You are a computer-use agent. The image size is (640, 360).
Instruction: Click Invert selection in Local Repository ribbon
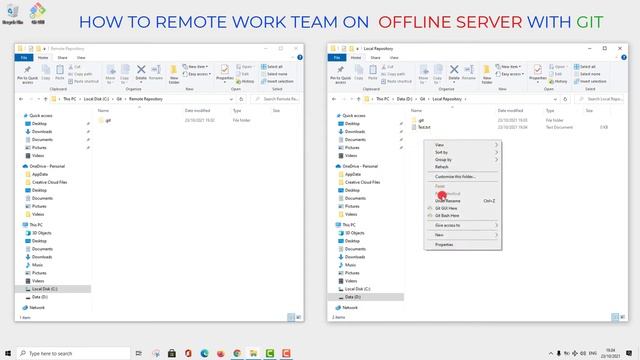(590, 81)
